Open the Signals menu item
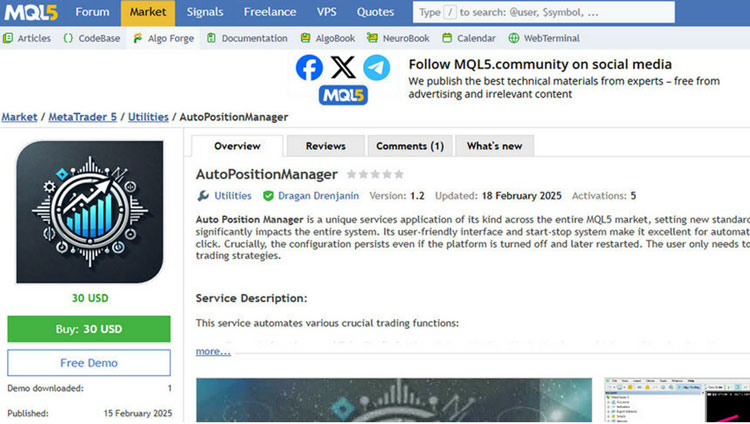The height and width of the screenshot is (424, 750). pos(205,13)
